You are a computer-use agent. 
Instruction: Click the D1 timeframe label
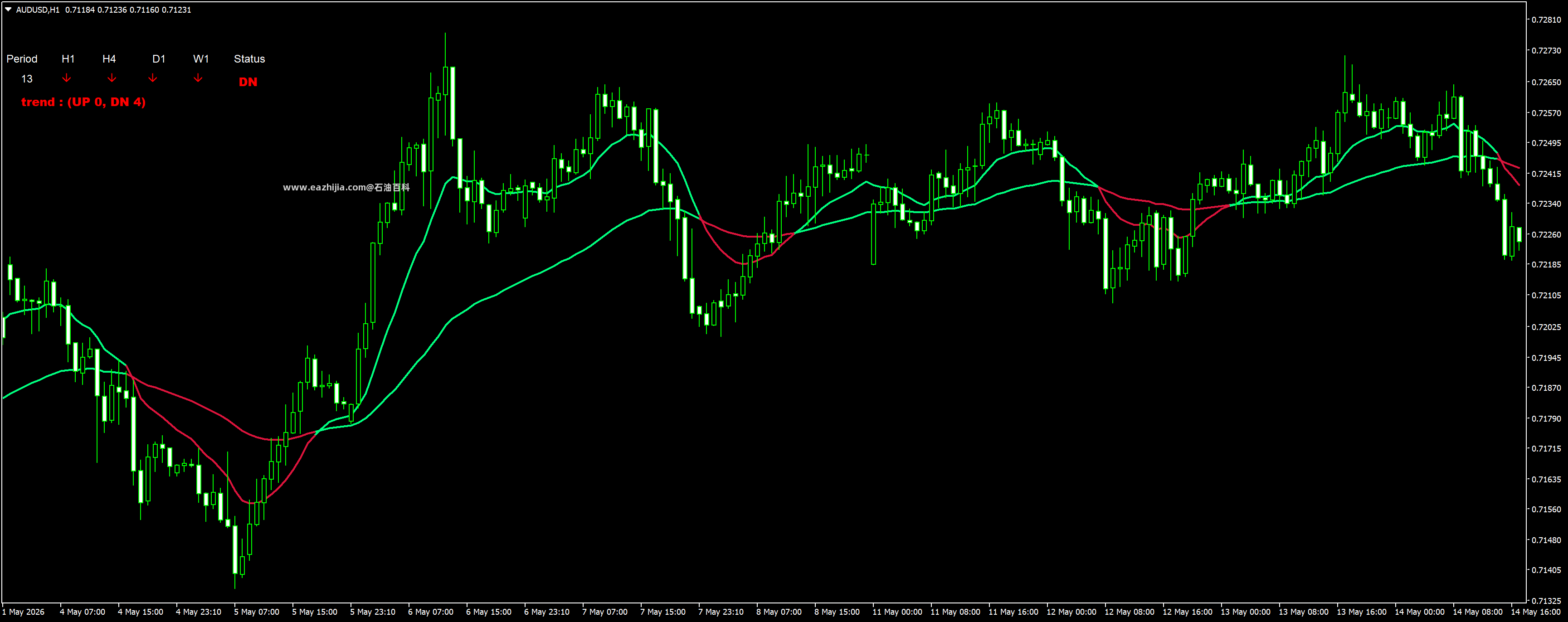[x=159, y=59]
